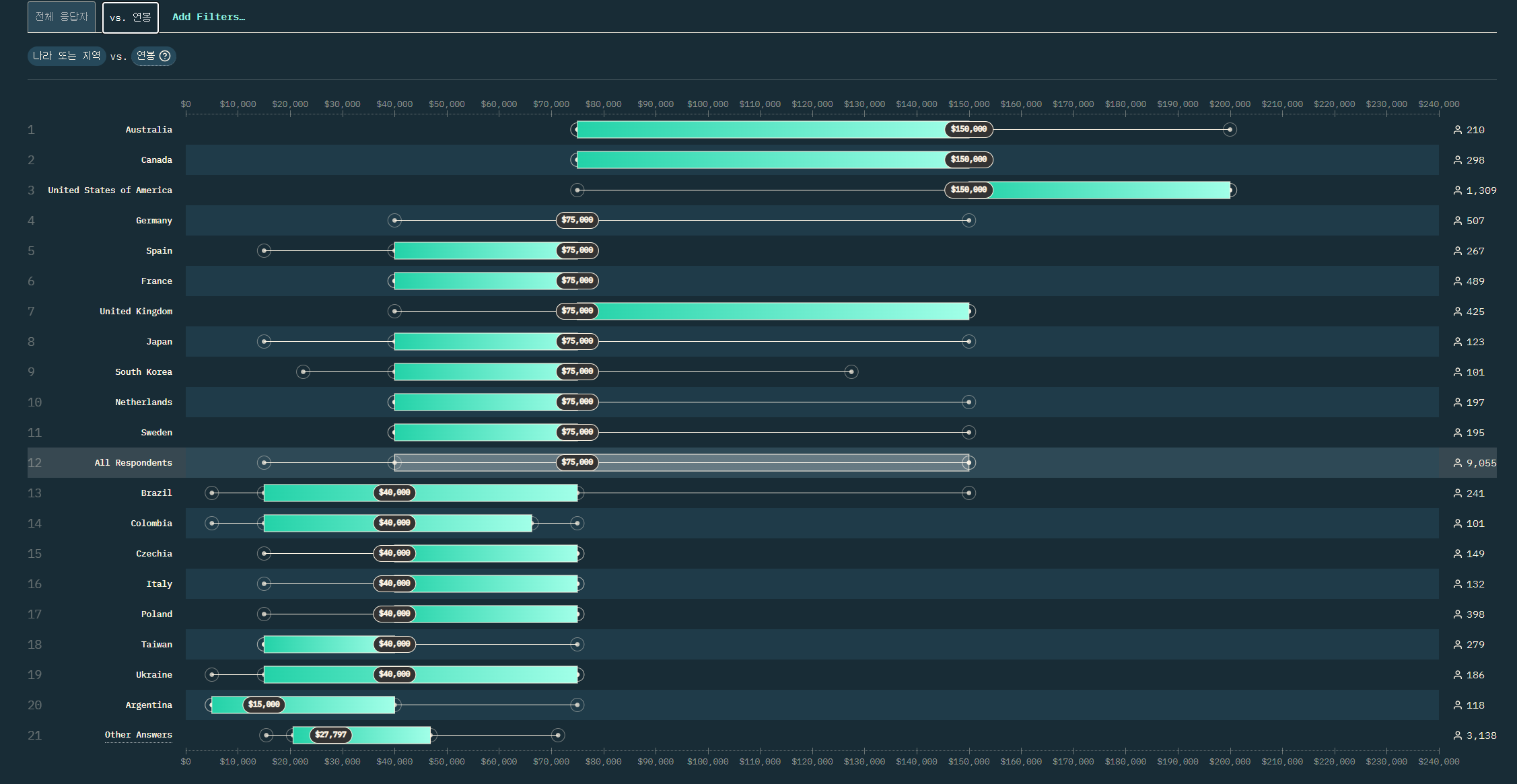Open the 나라 또는 지역 selector pill
This screenshot has width=1517, height=784.
click(67, 56)
